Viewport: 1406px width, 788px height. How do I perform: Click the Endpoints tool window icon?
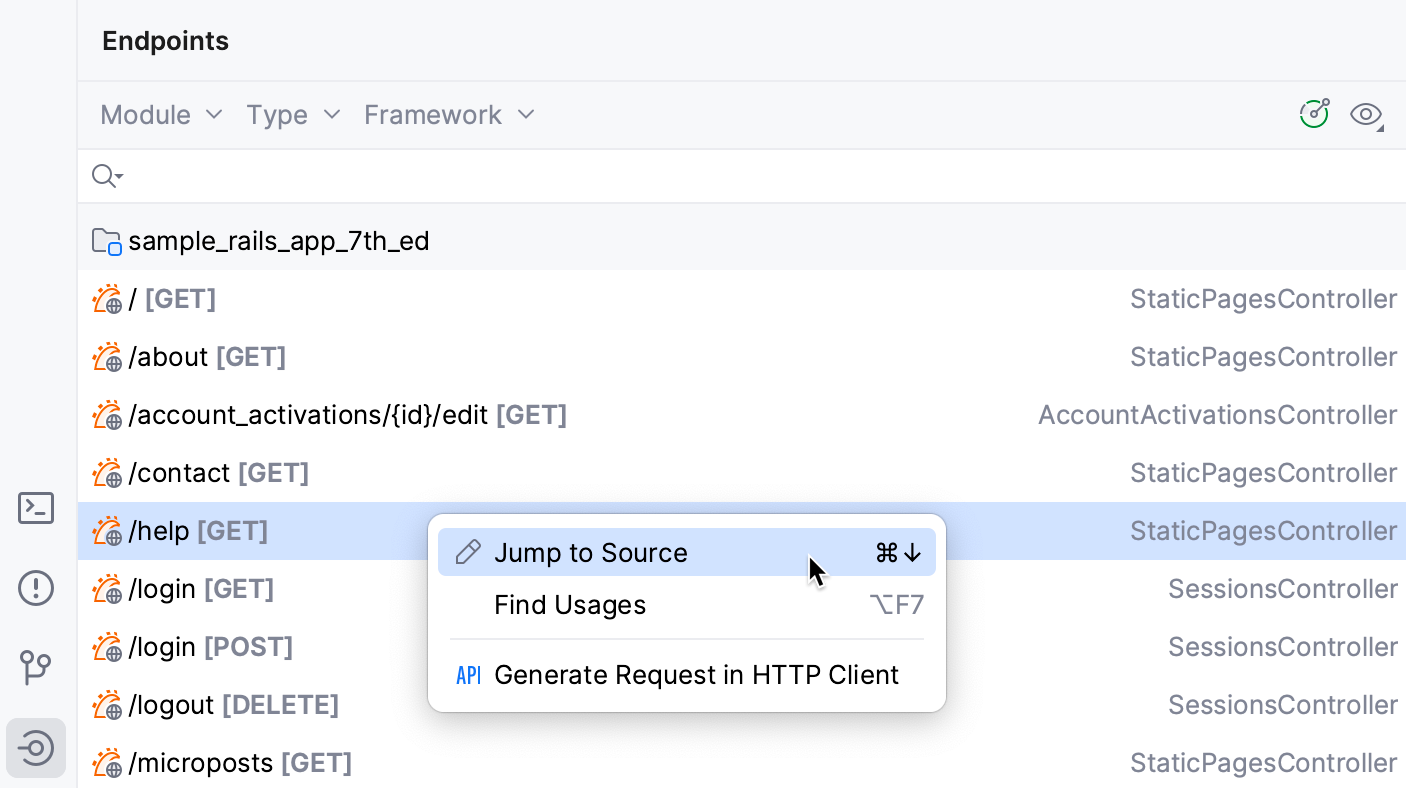pos(36,748)
